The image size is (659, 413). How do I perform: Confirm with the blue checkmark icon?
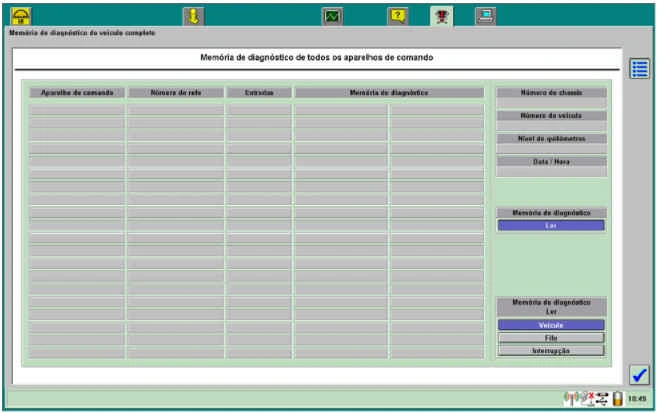click(x=640, y=374)
